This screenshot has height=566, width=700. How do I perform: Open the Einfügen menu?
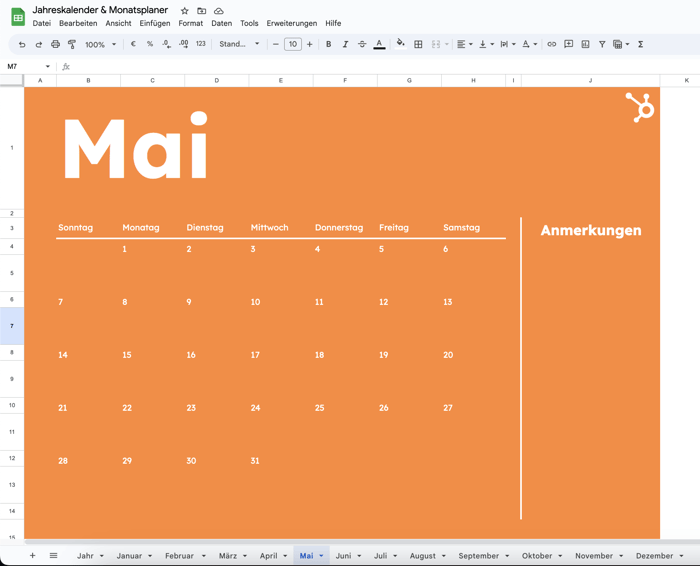(155, 23)
